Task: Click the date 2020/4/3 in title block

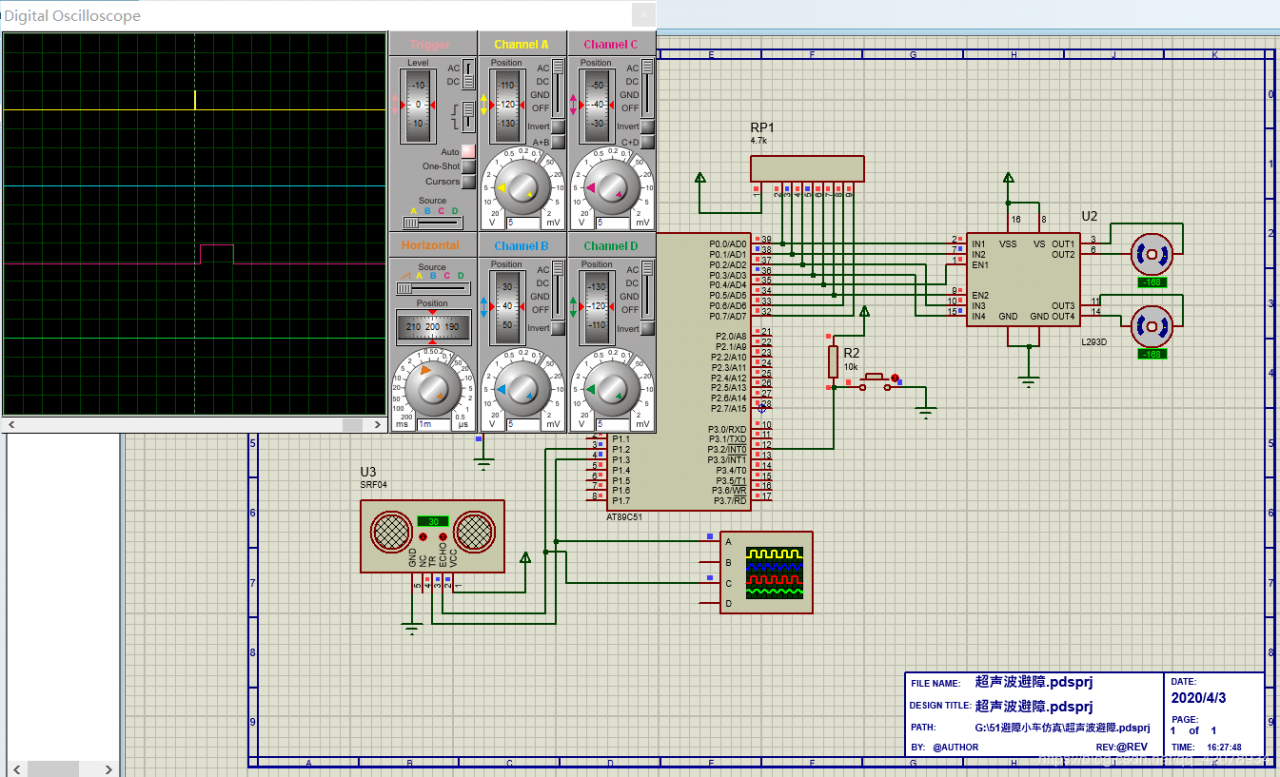Action: (x=1198, y=697)
